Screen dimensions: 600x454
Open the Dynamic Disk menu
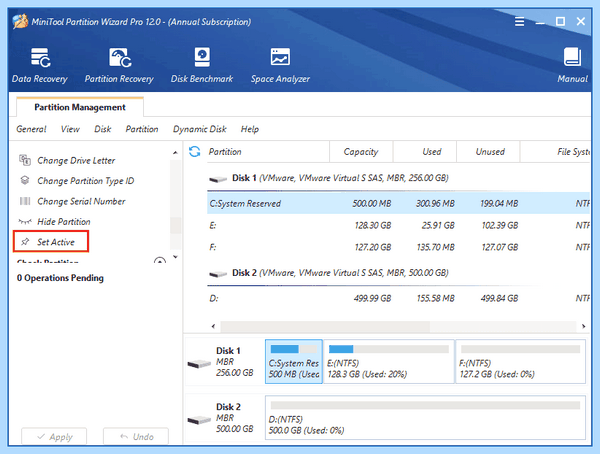pos(199,129)
